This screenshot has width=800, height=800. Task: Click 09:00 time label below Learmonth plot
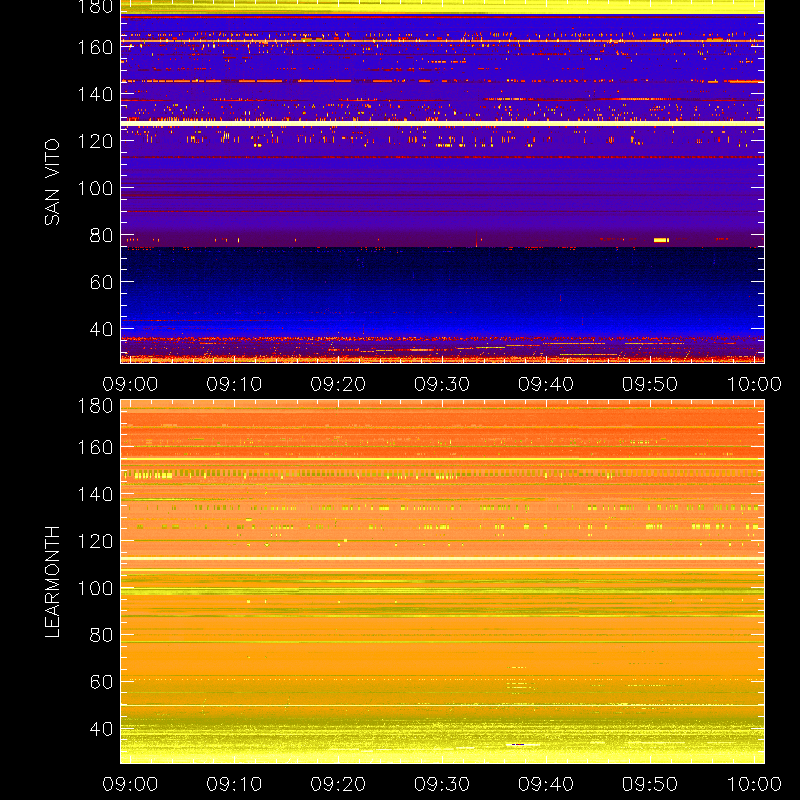[130, 784]
